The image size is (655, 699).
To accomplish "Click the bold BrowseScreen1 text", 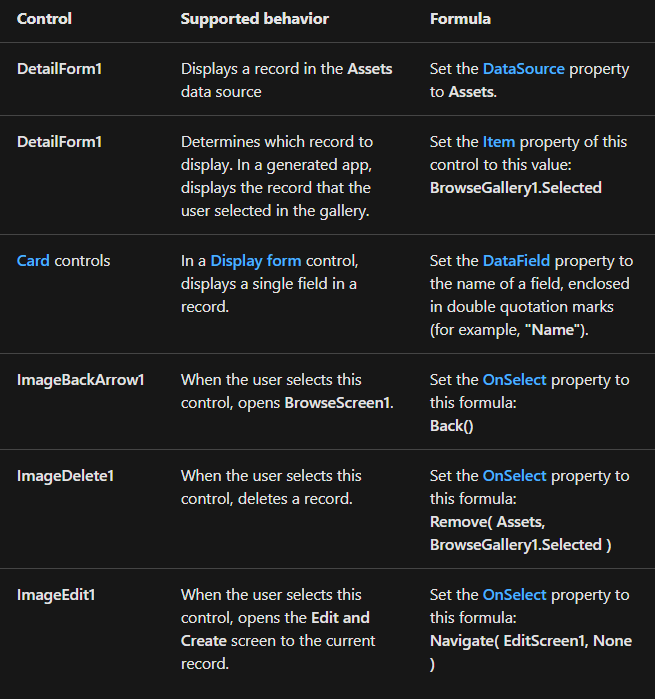I will click(336, 403).
